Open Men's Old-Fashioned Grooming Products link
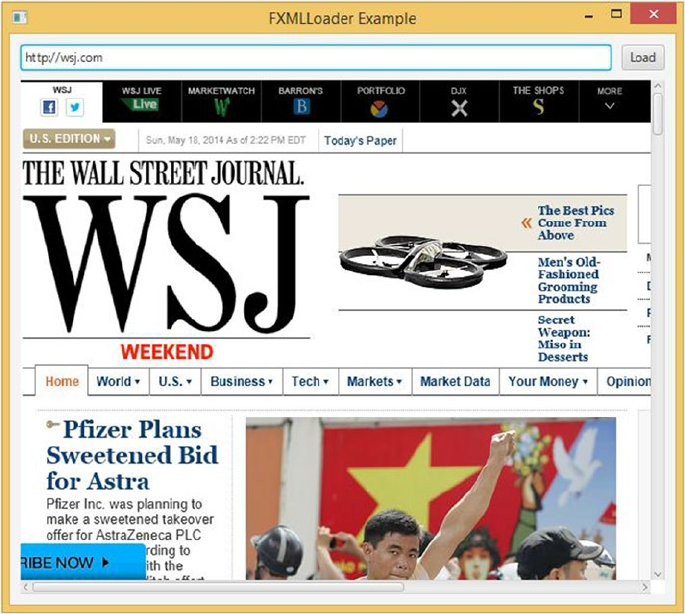Image resolution: width=685 pixels, height=614 pixels. pyautogui.click(x=569, y=281)
